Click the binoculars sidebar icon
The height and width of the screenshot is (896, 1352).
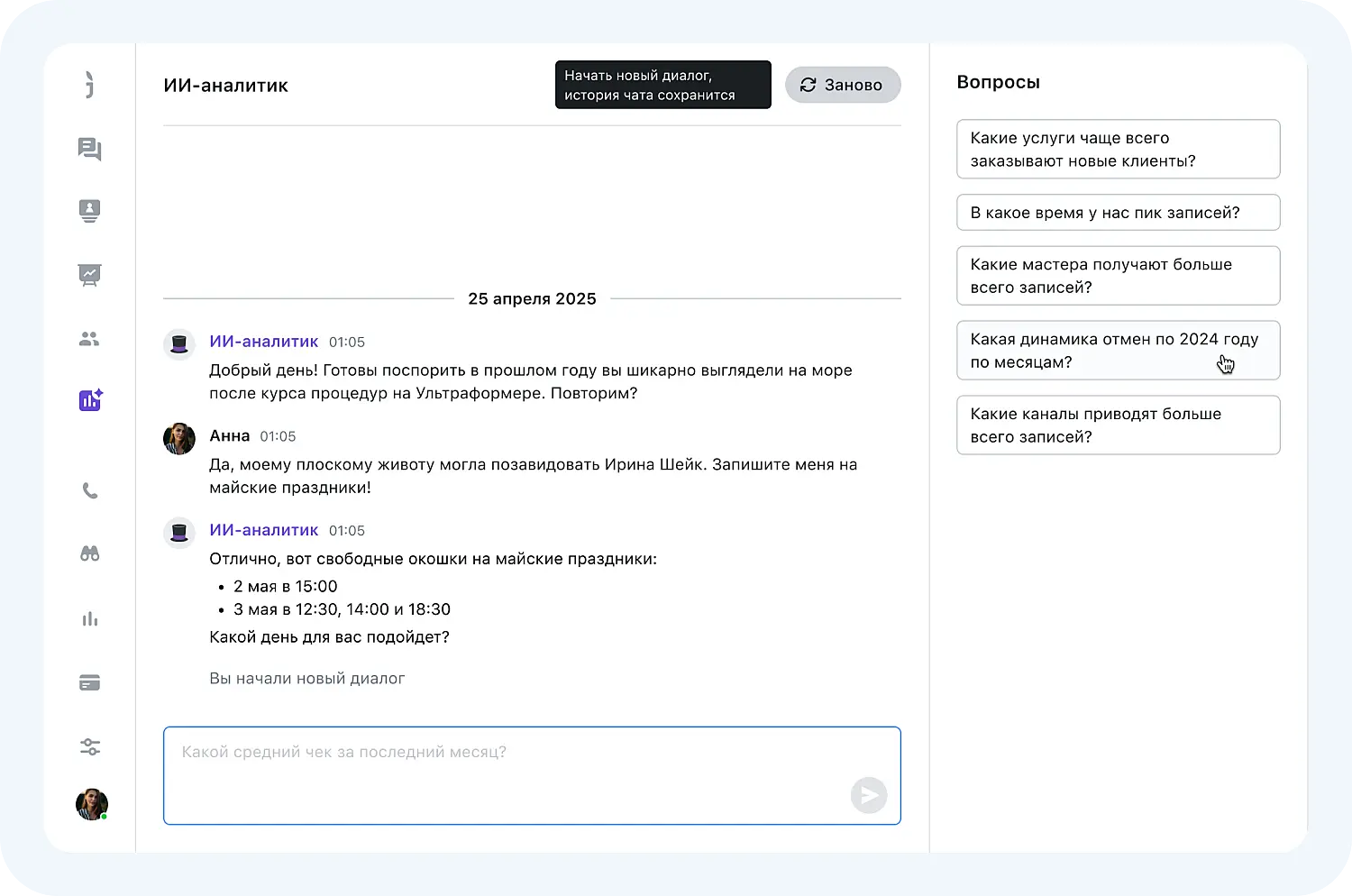pyautogui.click(x=90, y=554)
